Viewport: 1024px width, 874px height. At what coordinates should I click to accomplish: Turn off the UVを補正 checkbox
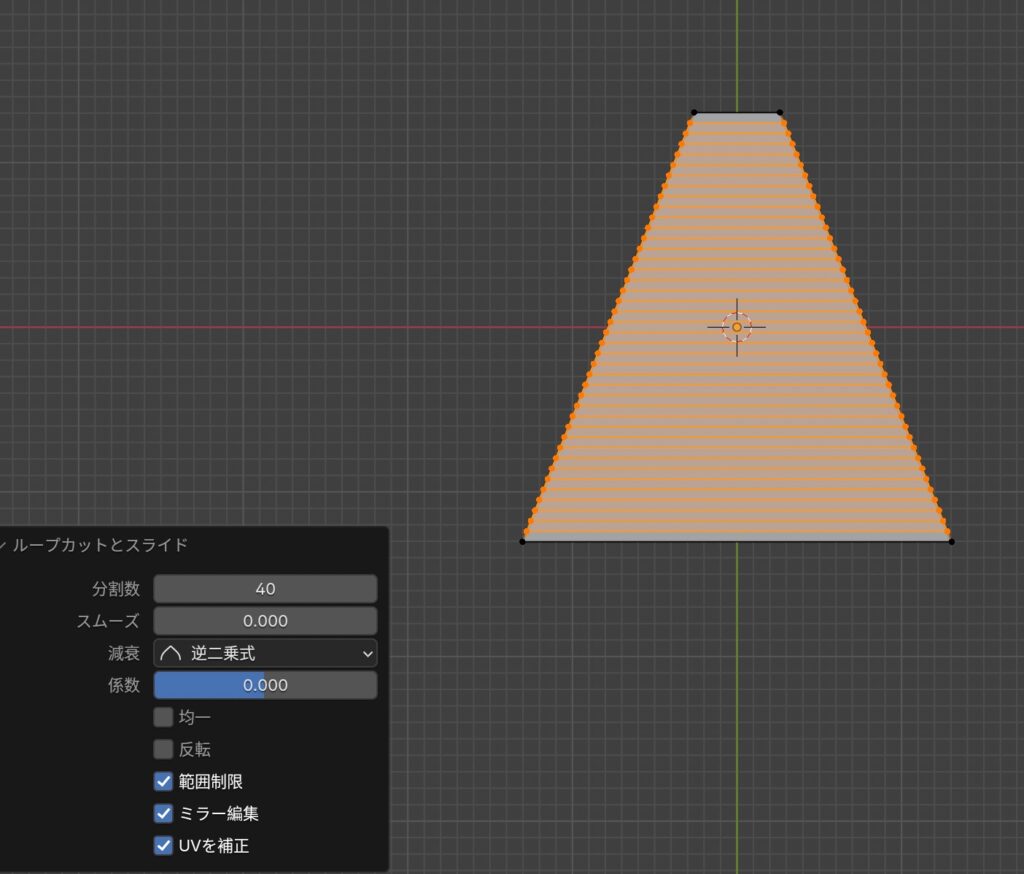163,845
